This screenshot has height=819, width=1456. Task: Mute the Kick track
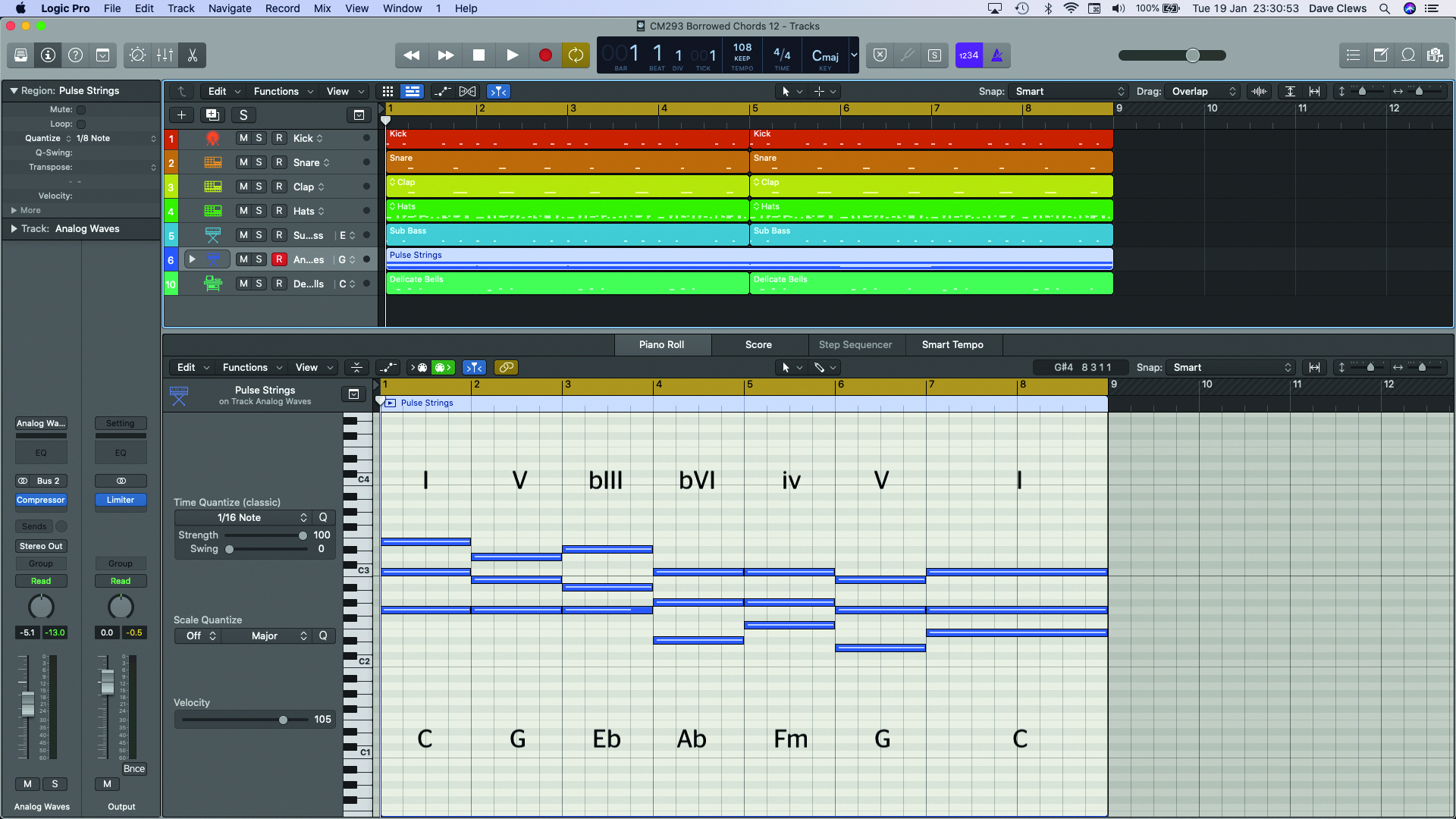(x=243, y=138)
